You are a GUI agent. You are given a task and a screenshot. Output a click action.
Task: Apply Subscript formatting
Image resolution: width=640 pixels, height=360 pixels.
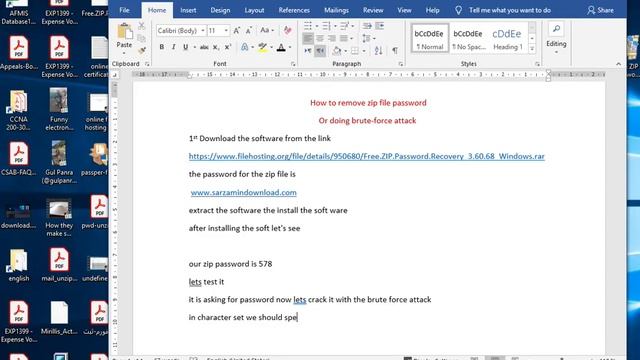coord(216,48)
